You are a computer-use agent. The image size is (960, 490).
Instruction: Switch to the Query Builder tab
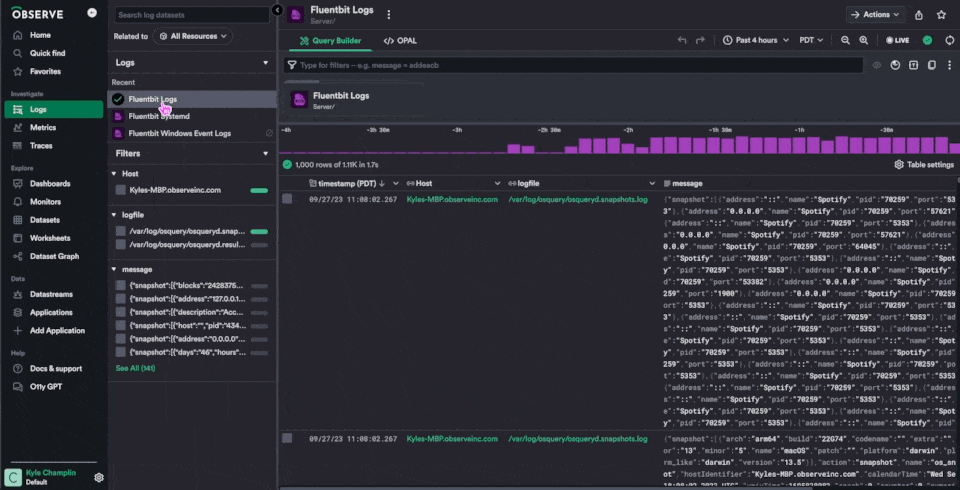pos(330,40)
